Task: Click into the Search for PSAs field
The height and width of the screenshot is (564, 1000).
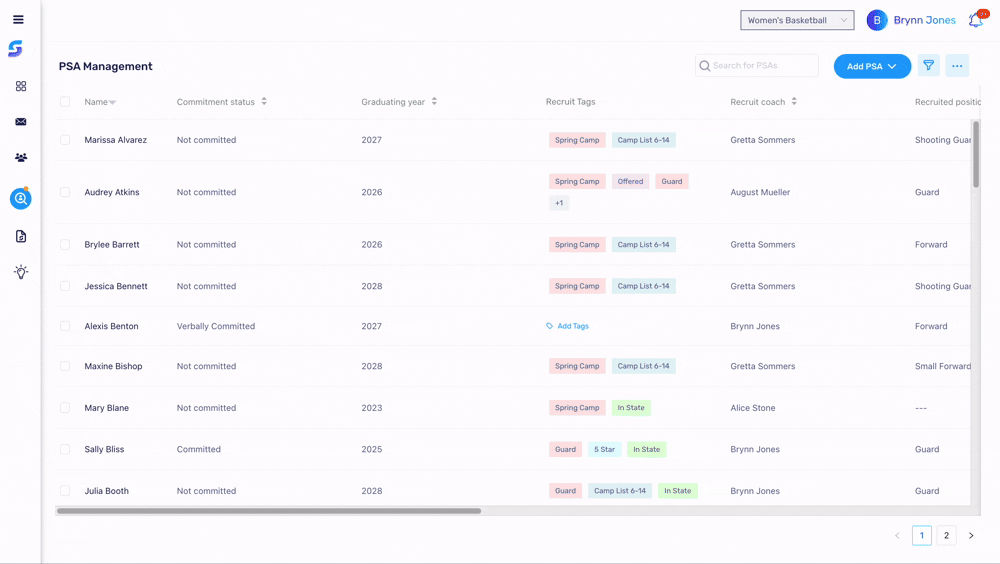Action: (x=756, y=66)
